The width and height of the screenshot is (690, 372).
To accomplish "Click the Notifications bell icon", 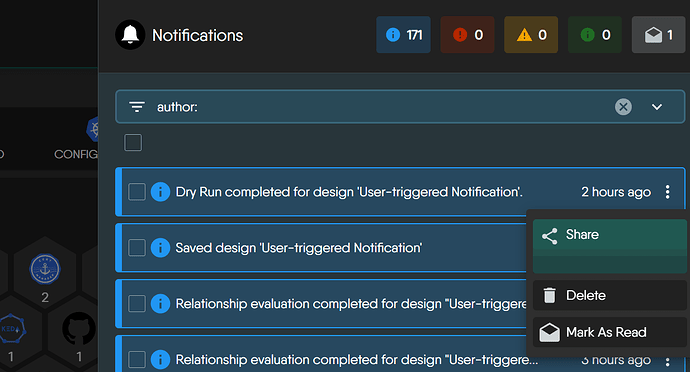I will [x=130, y=35].
